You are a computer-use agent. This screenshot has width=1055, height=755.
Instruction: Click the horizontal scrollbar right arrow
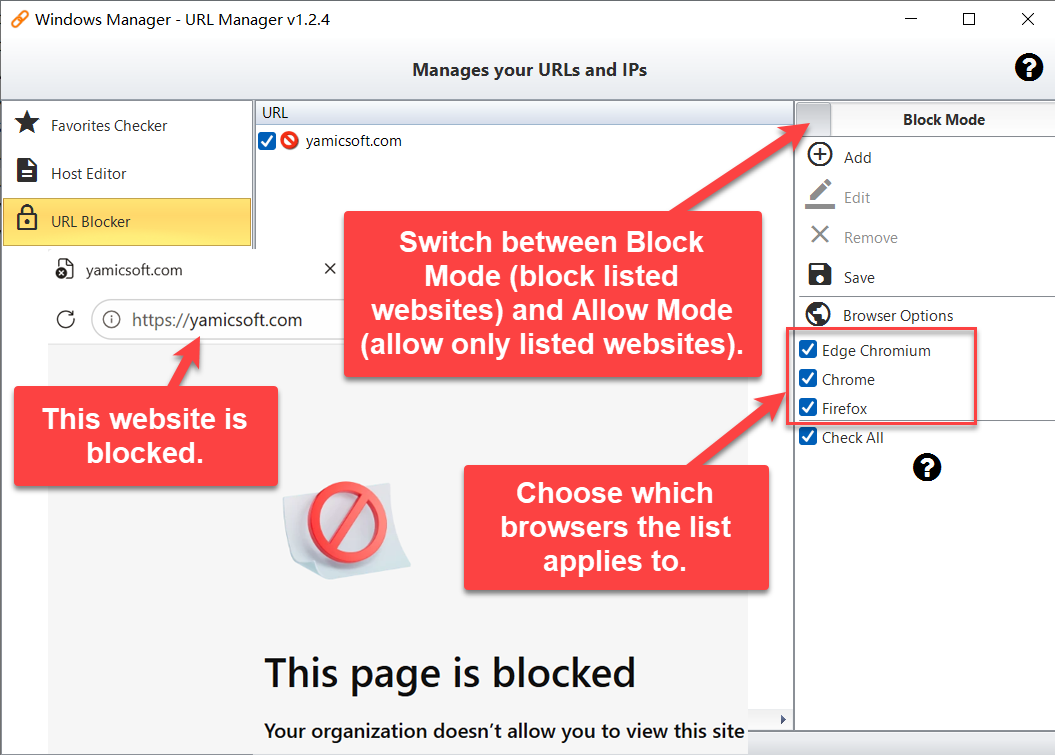783,719
